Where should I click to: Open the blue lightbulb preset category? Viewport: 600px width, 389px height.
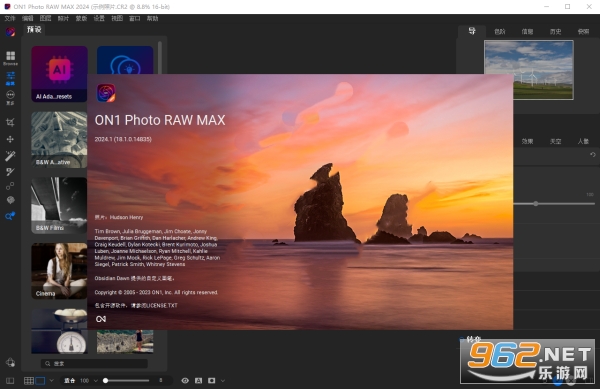coord(125,60)
